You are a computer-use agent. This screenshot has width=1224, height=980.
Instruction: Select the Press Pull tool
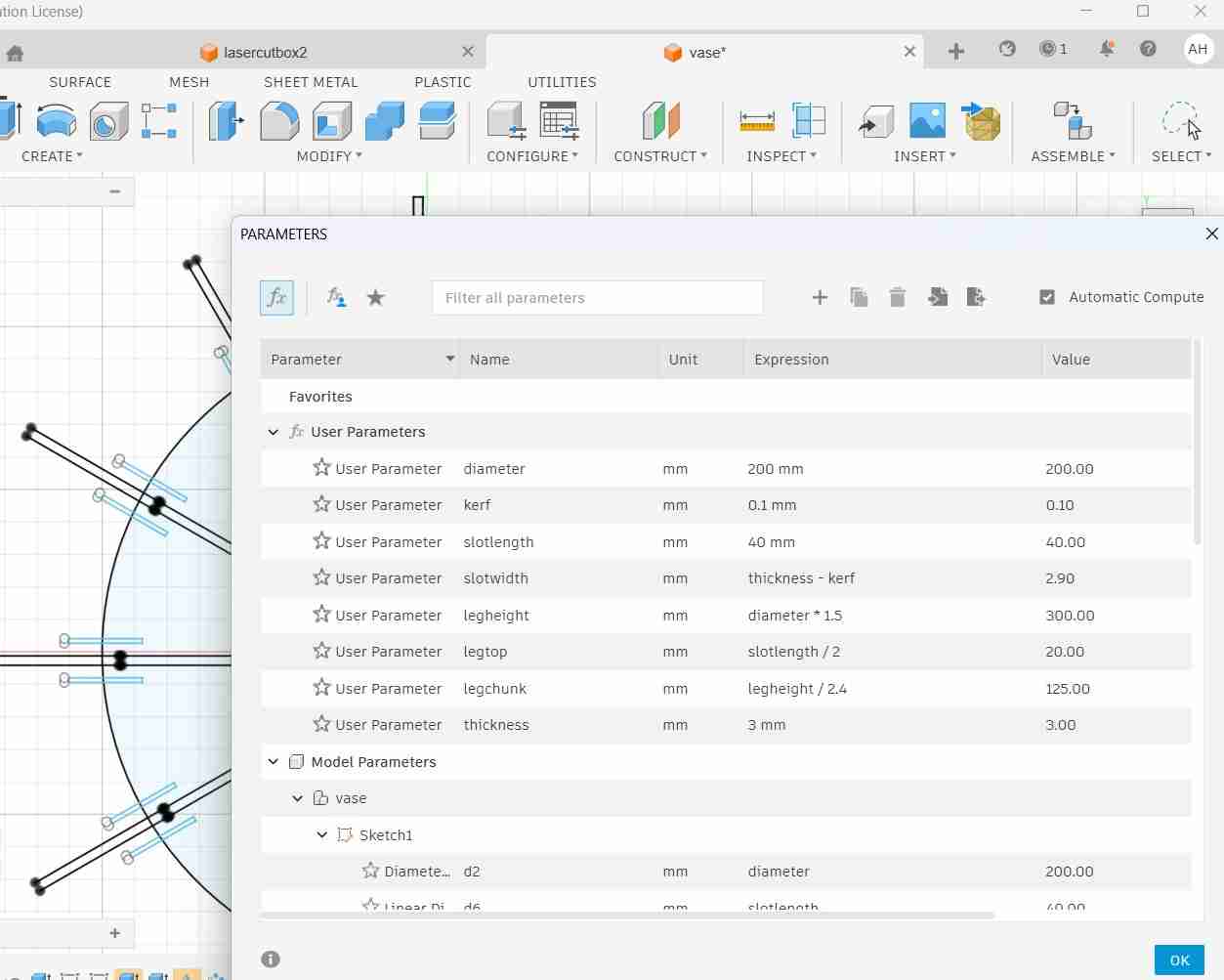click(225, 121)
